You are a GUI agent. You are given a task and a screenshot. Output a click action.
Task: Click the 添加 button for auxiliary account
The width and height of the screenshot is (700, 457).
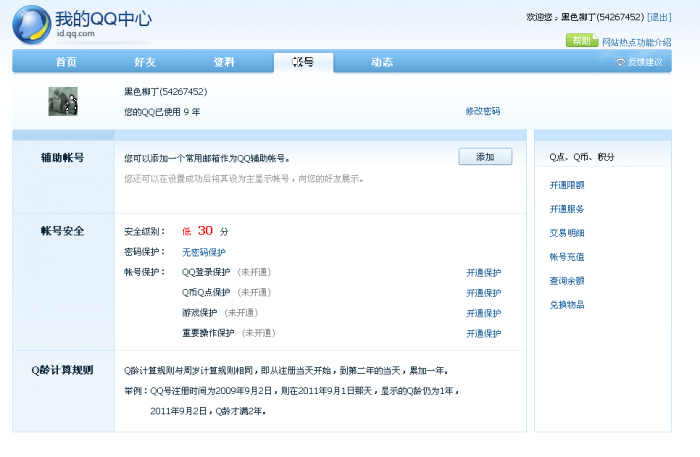485,157
